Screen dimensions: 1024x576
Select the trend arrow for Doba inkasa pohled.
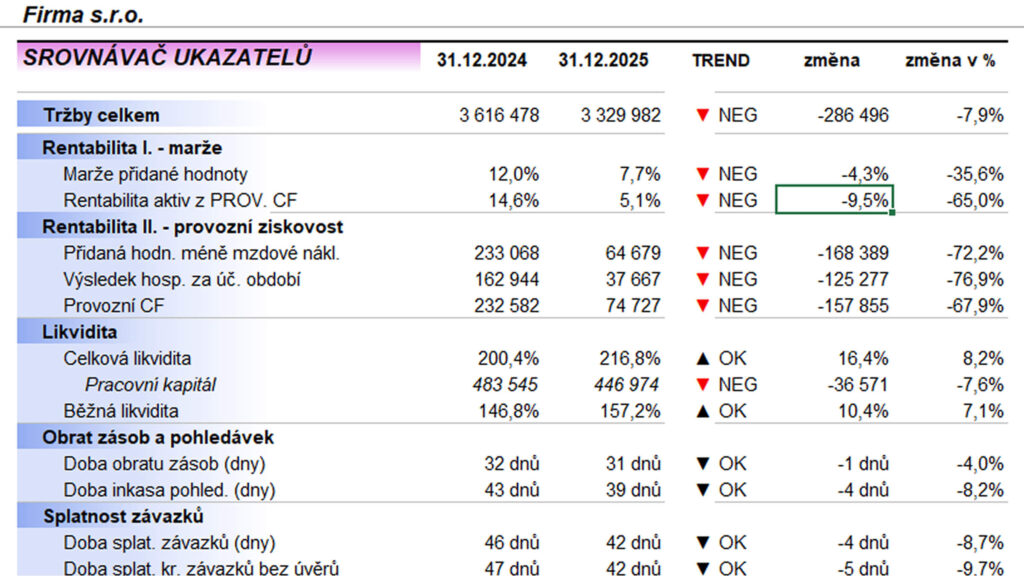702,489
